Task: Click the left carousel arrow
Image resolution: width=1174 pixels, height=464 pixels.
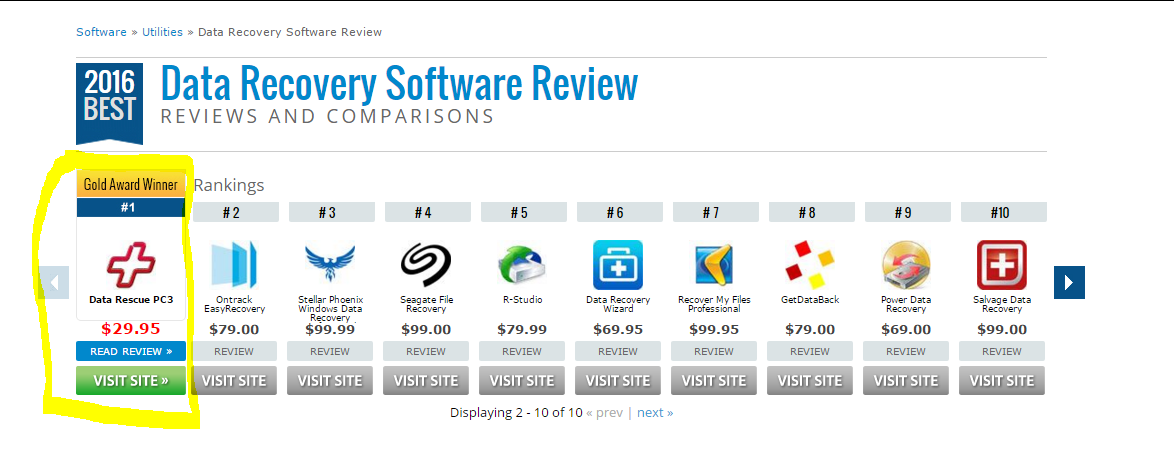Action: tap(54, 282)
